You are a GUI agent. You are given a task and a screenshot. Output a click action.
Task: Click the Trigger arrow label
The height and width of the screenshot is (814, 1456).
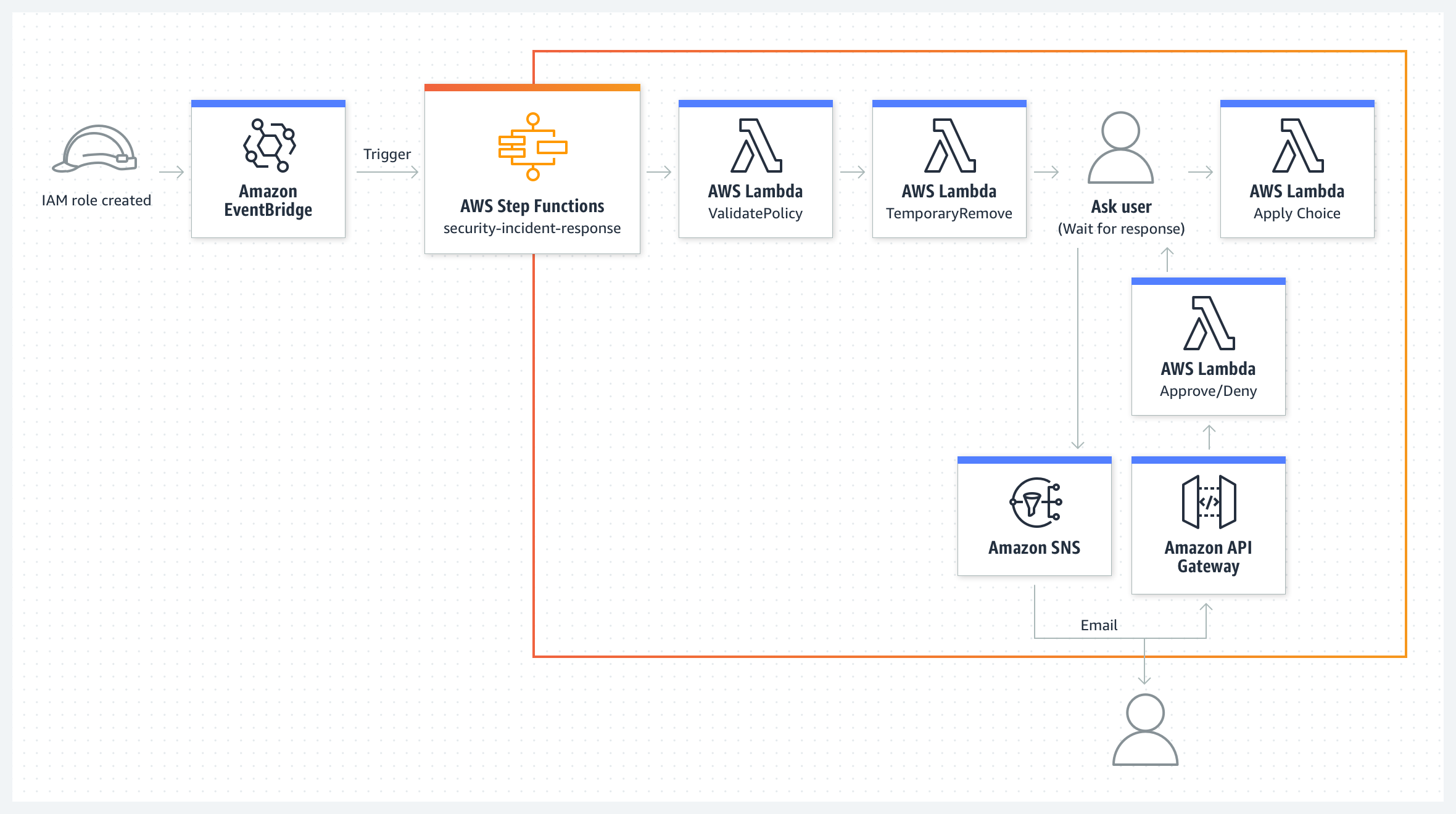pyautogui.click(x=387, y=154)
